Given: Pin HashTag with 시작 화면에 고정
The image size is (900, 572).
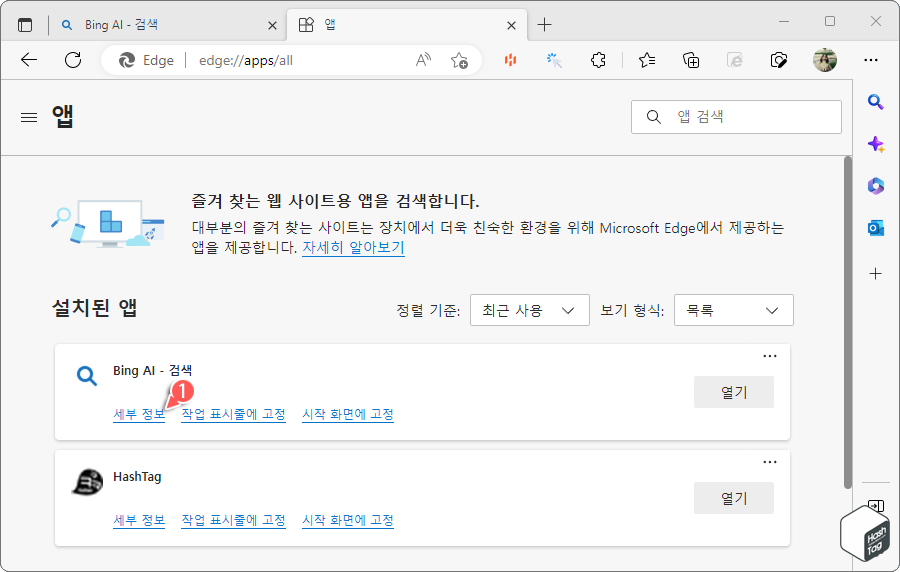Looking at the screenshot, I should (348, 520).
